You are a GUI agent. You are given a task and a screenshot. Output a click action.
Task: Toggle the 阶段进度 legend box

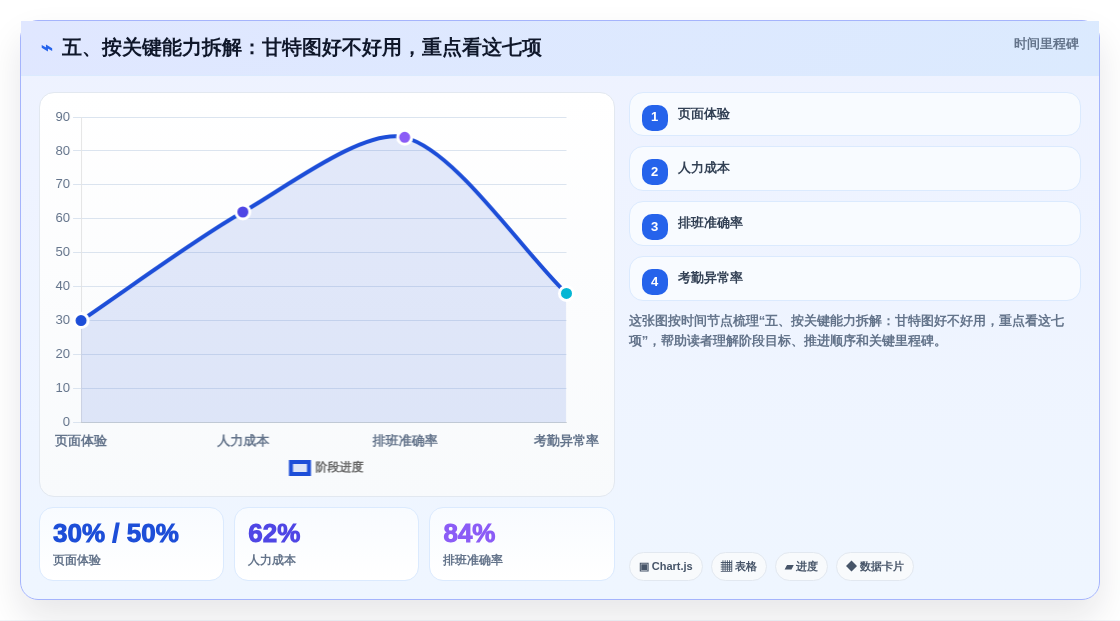click(299, 467)
